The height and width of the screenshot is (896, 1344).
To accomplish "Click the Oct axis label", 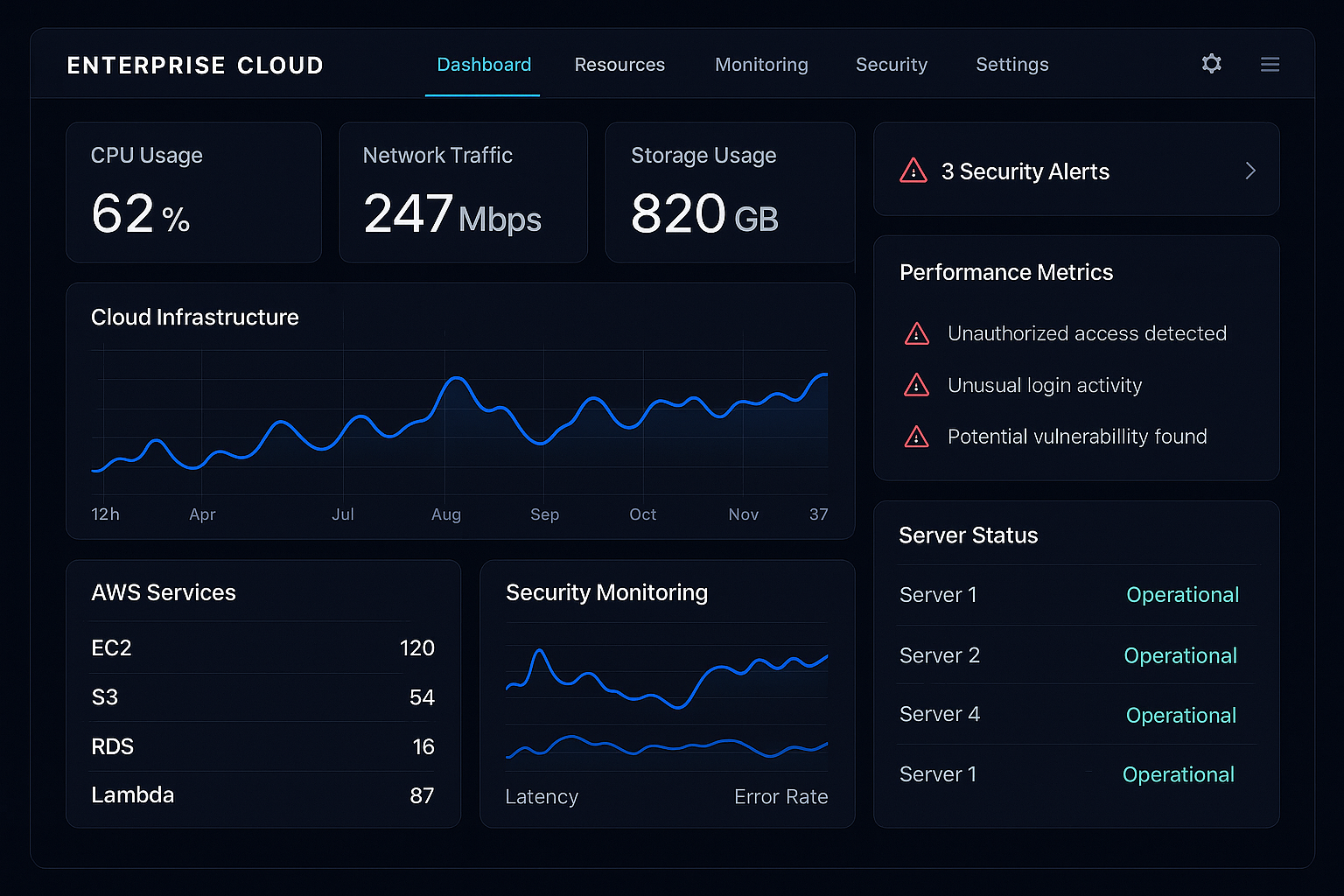I will [642, 514].
